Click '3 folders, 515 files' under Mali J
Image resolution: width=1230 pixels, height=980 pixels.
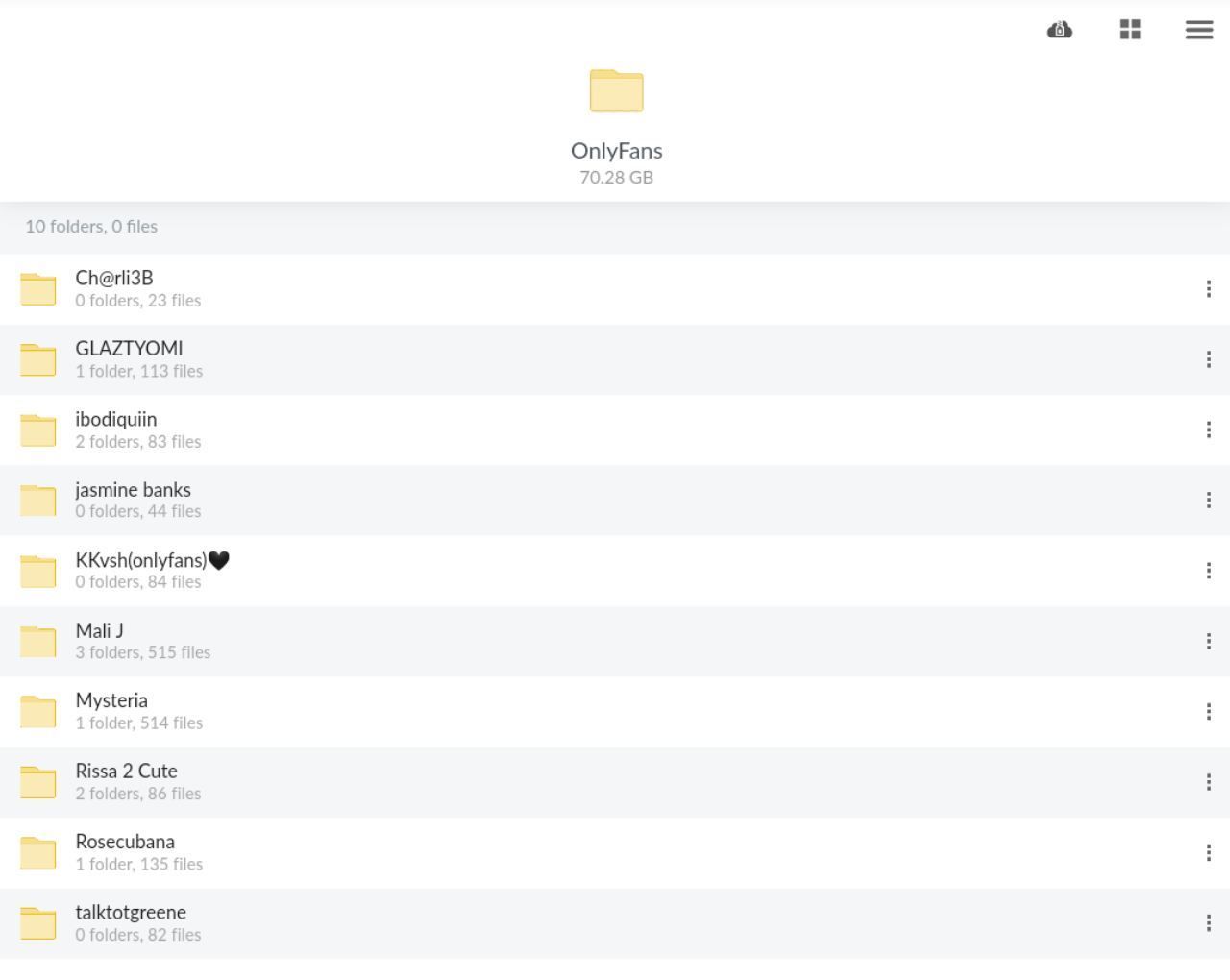(143, 652)
